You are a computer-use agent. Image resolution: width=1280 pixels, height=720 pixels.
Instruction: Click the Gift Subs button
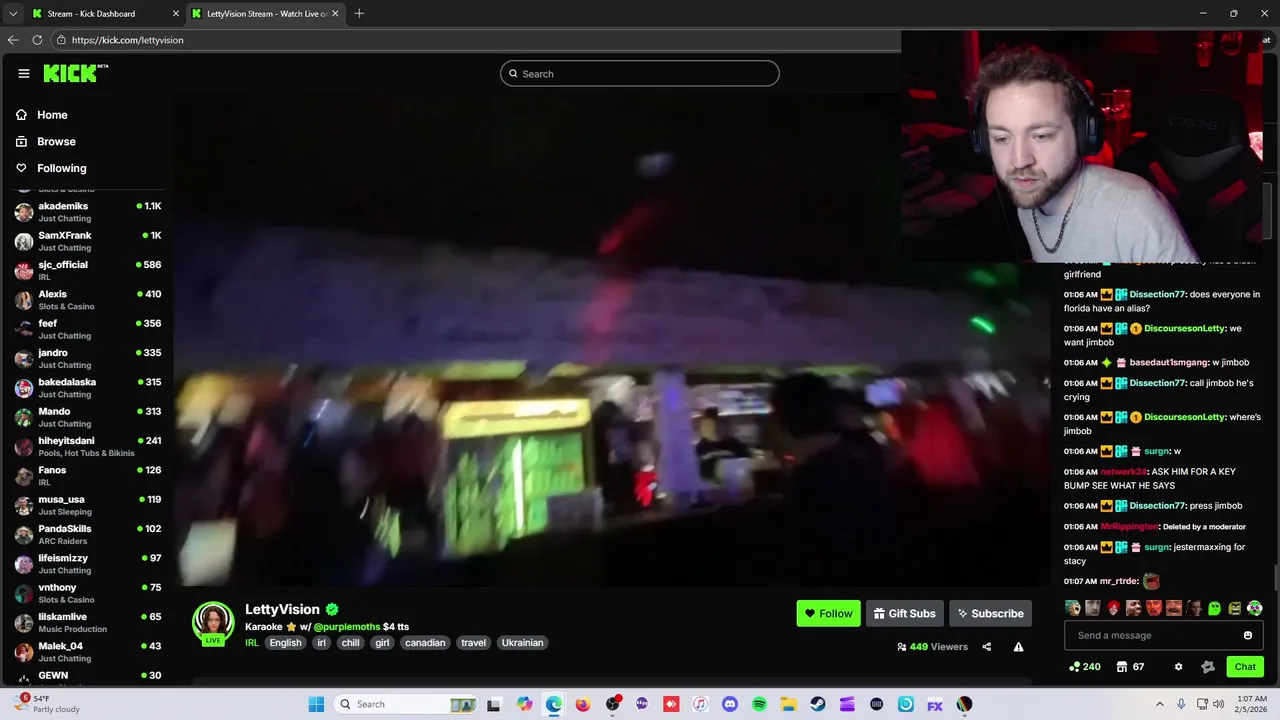[904, 613]
